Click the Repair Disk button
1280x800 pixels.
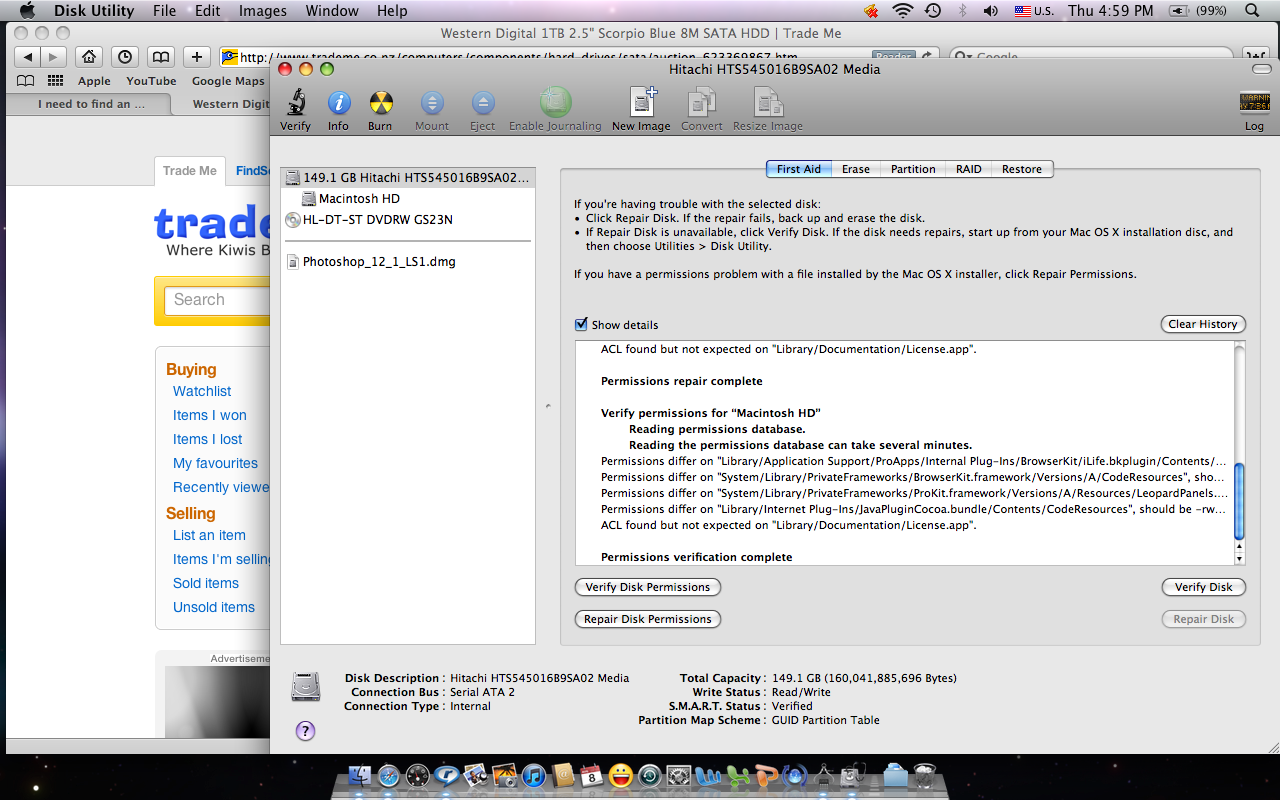(x=1204, y=619)
